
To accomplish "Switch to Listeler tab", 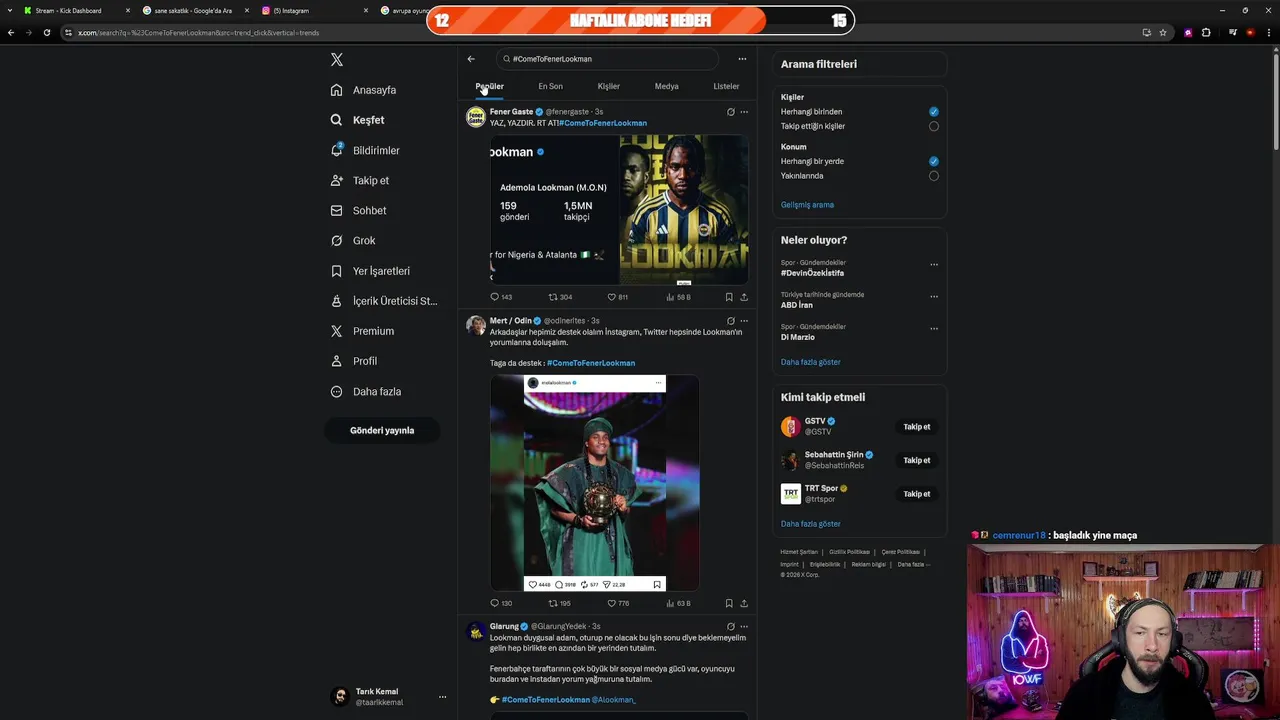I will pos(726,86).
